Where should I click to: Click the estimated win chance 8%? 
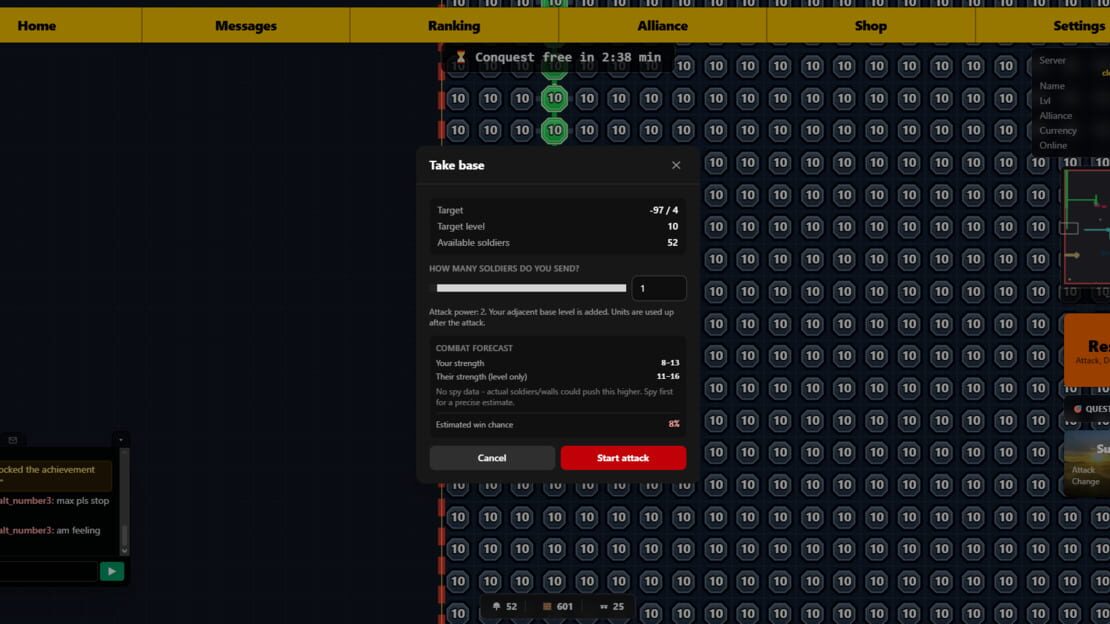click(x=674, y=424)
